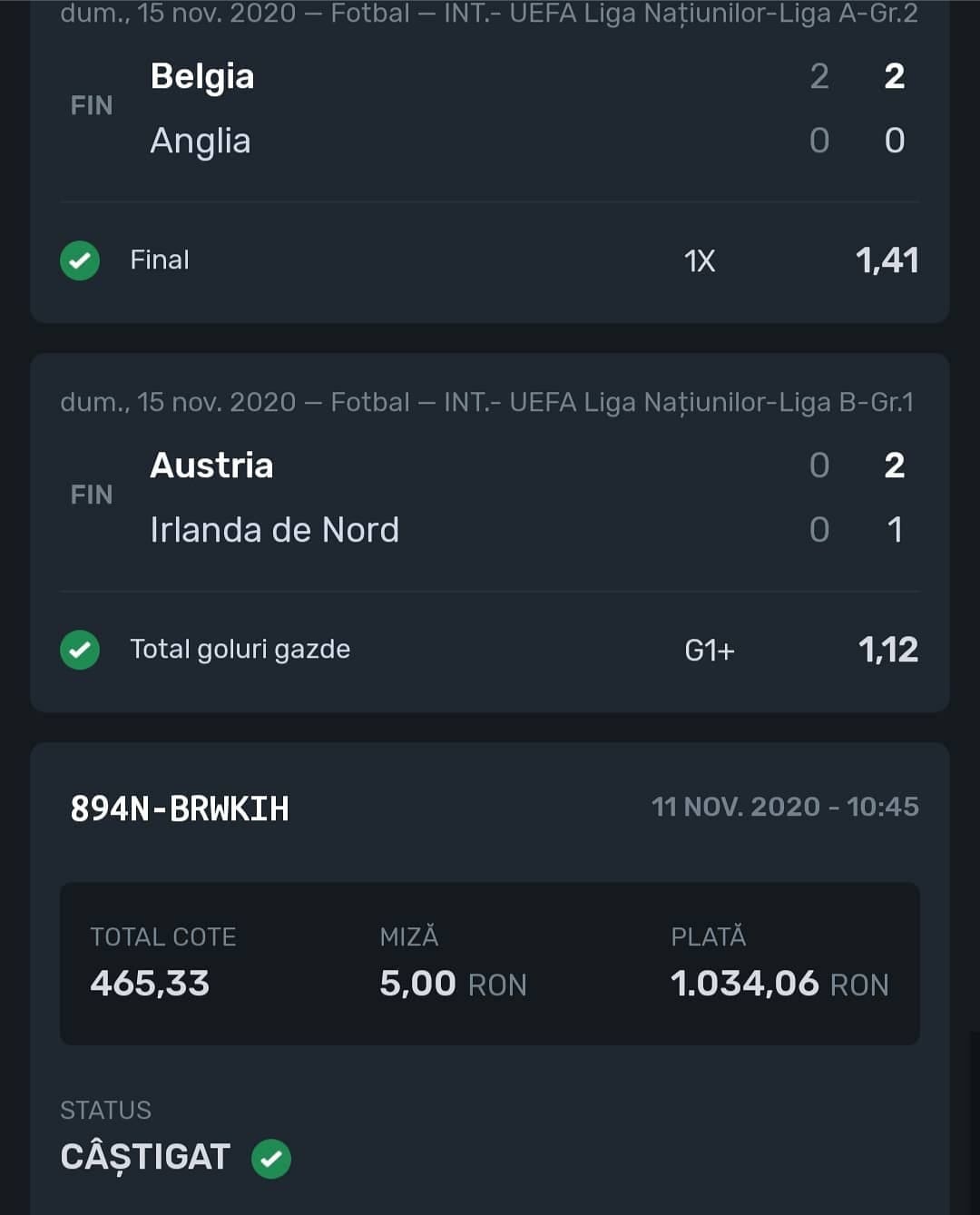The width and height of the screenshot is (980, 1215).
Task: Click the 1,41 odds value
Action: coord(887,261)
